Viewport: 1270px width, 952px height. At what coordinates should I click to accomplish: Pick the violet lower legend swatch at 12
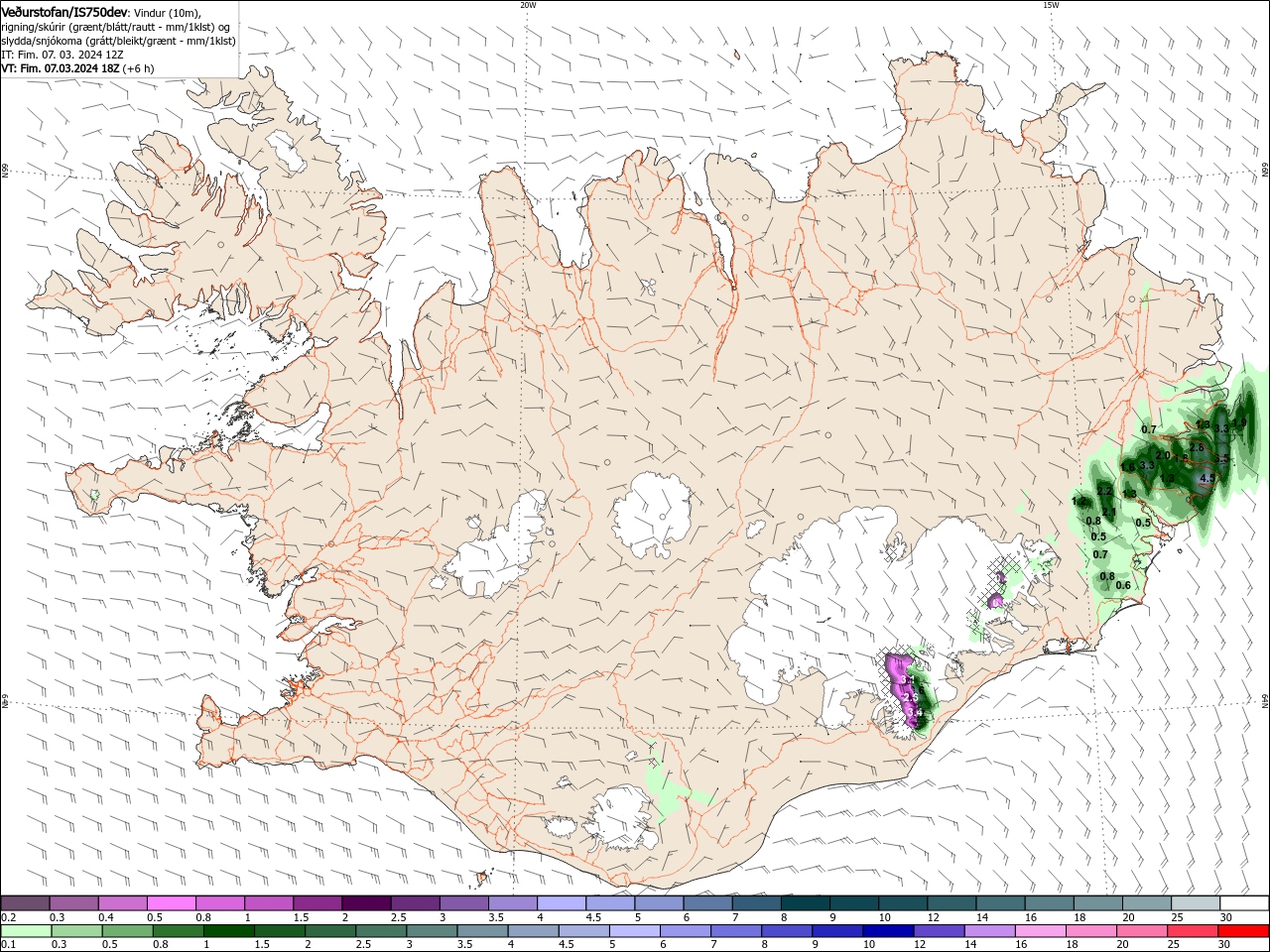[x=939, y=931]
